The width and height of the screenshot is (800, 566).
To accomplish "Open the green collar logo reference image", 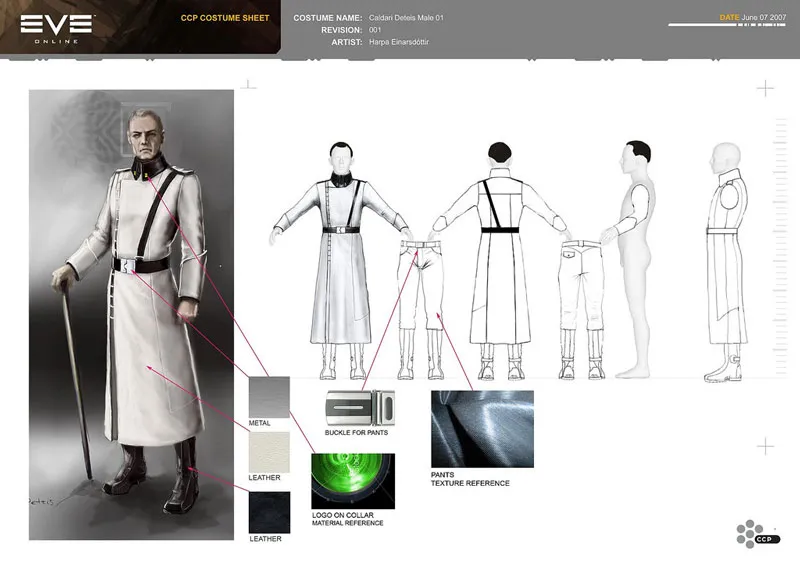I will pyautogui.click(x=353, y=481).
